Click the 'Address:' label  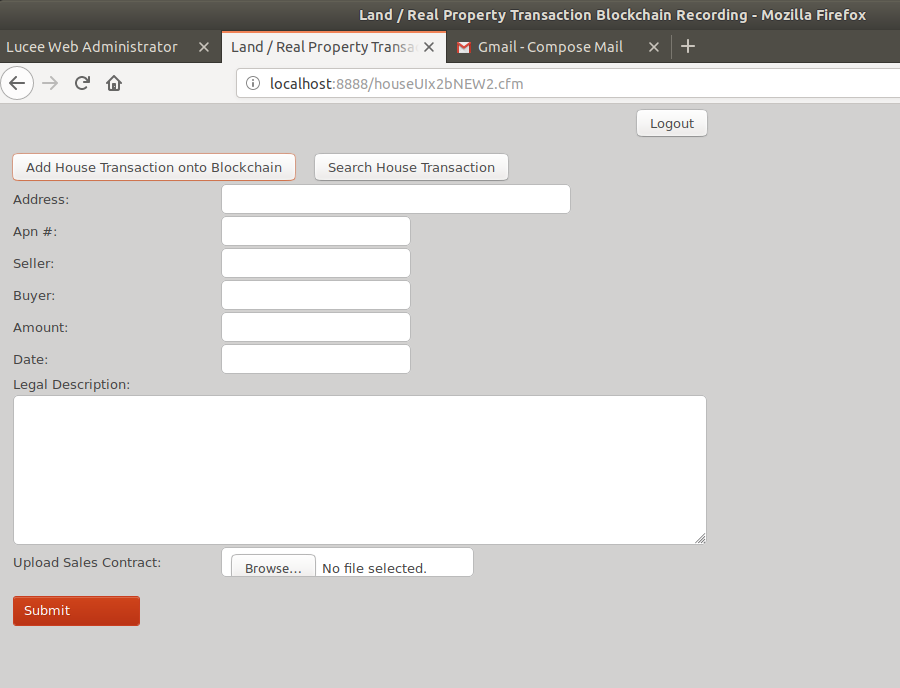[x=41, y=200]
